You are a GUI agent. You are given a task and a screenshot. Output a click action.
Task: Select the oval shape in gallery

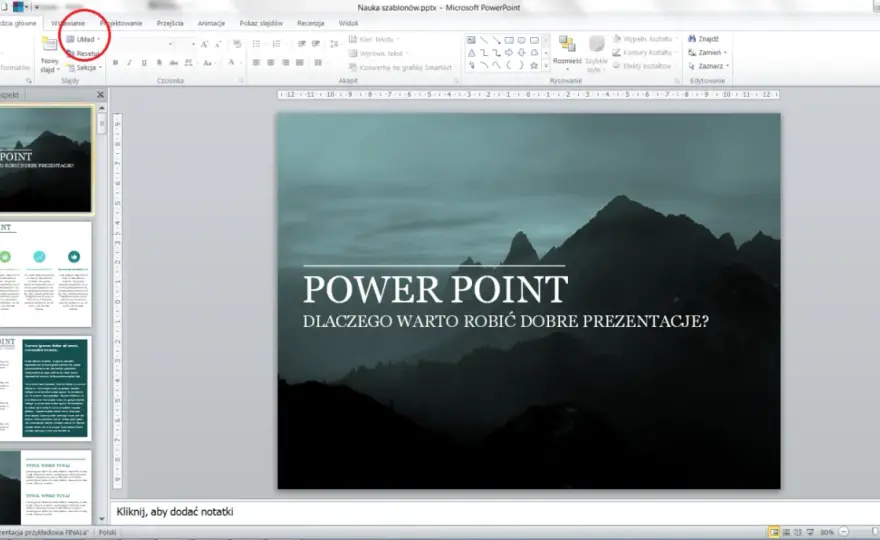coord(521,40)
